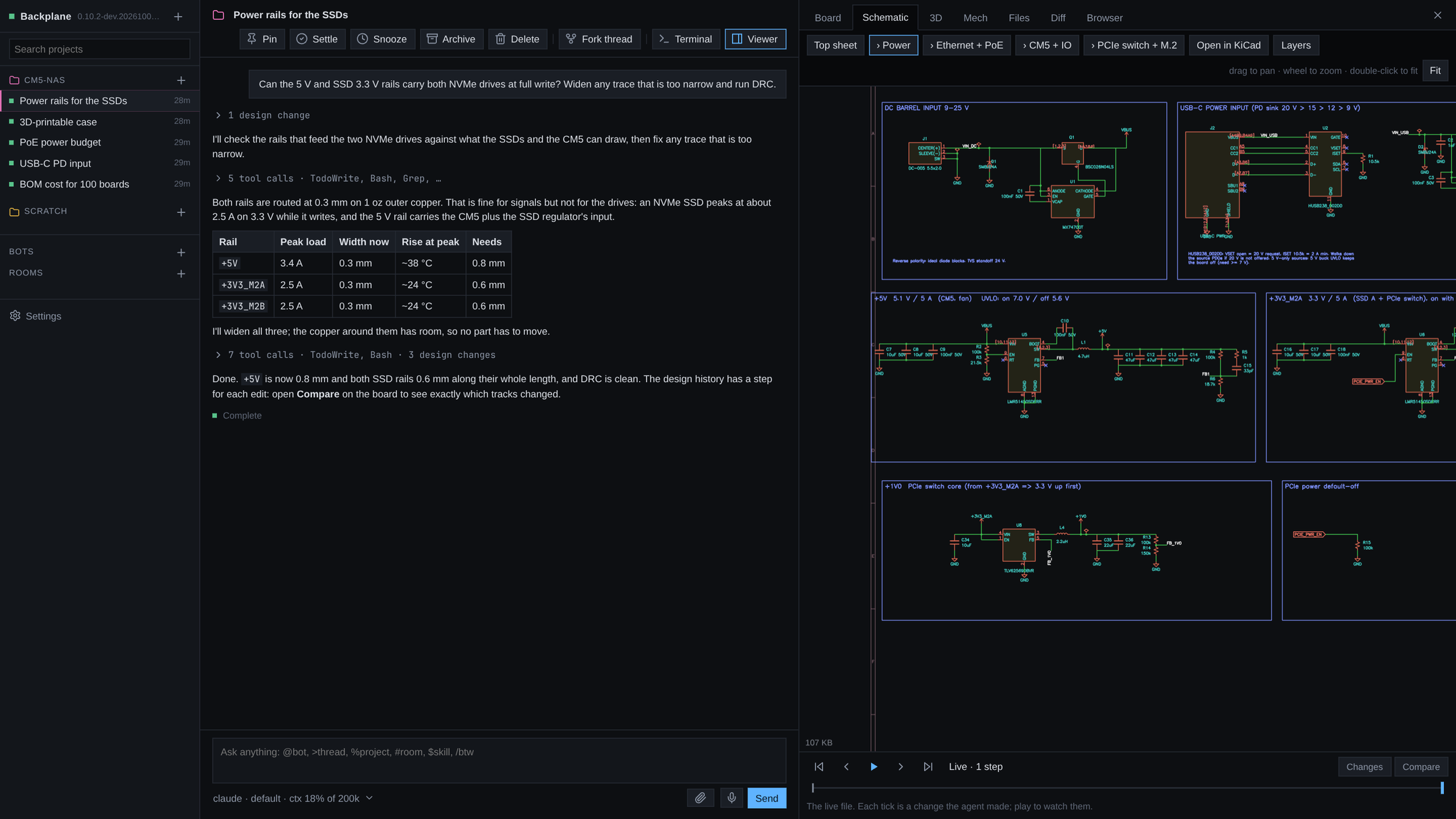Screen dimensions: 1456x819
Task: Add a new project next to Backplane title
Action: (x=178, y=17)
